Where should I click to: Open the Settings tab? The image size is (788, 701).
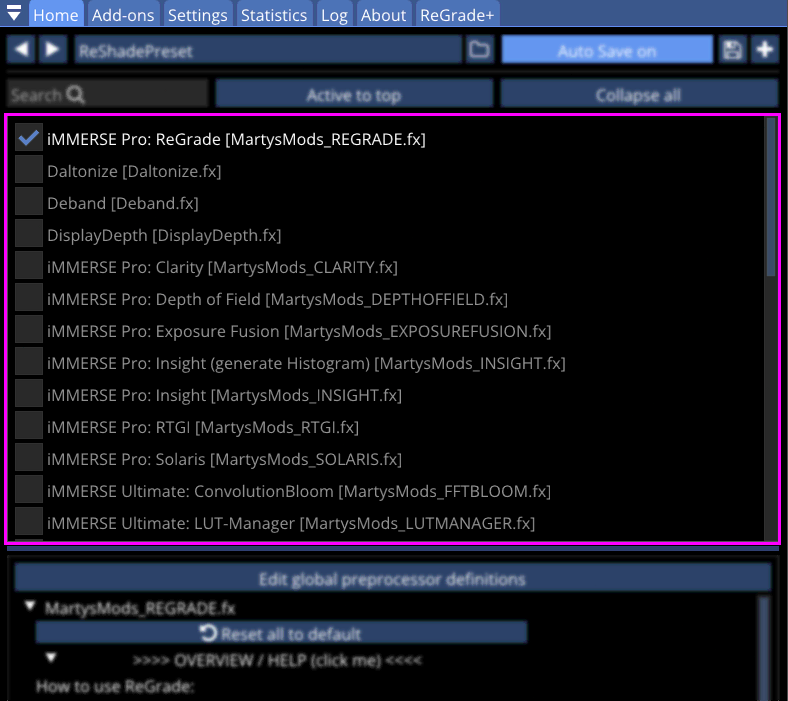click(198, 14)
